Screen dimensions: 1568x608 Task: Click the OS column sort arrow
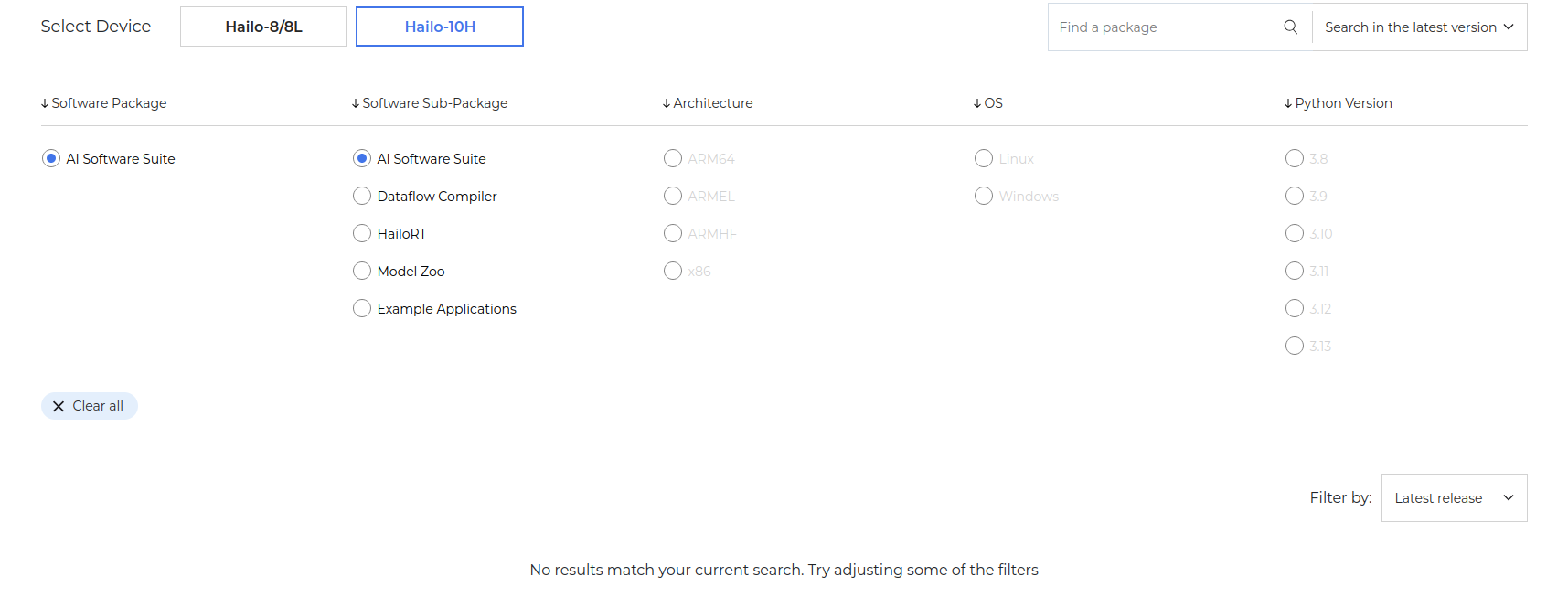(x=977, y=104)
